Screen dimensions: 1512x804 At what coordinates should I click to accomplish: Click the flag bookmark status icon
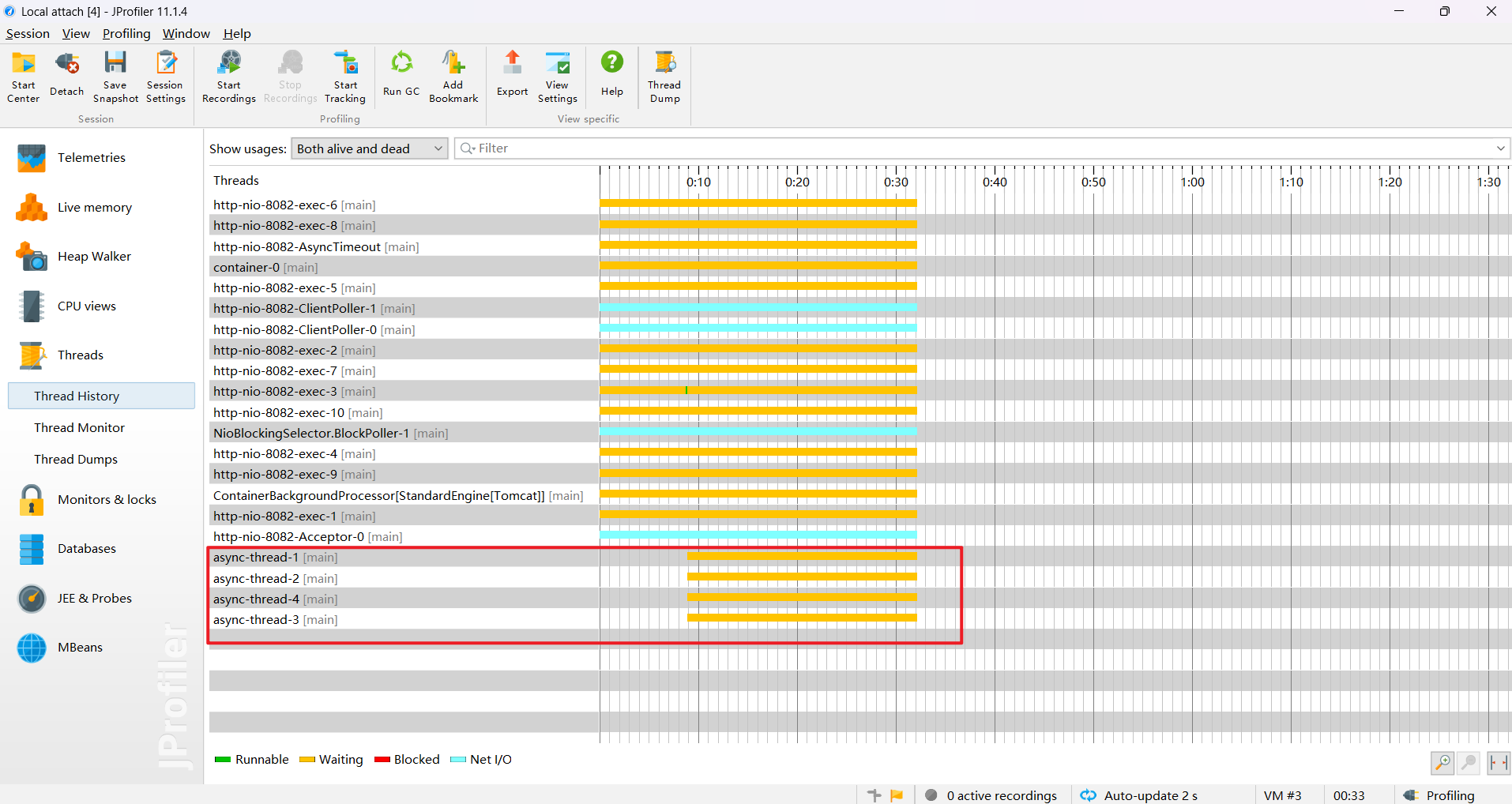point(897,795)
